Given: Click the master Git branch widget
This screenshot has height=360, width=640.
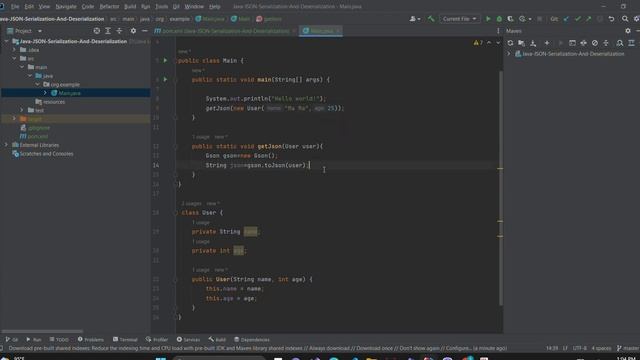Looking at the screenshot, I should click(x=628, y=348).
